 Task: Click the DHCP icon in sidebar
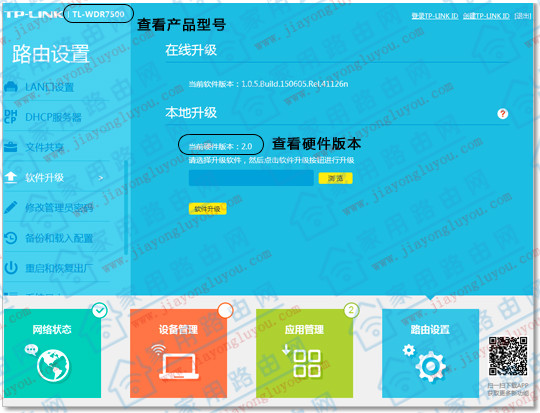pyautogui.click(x=11, y=117)
